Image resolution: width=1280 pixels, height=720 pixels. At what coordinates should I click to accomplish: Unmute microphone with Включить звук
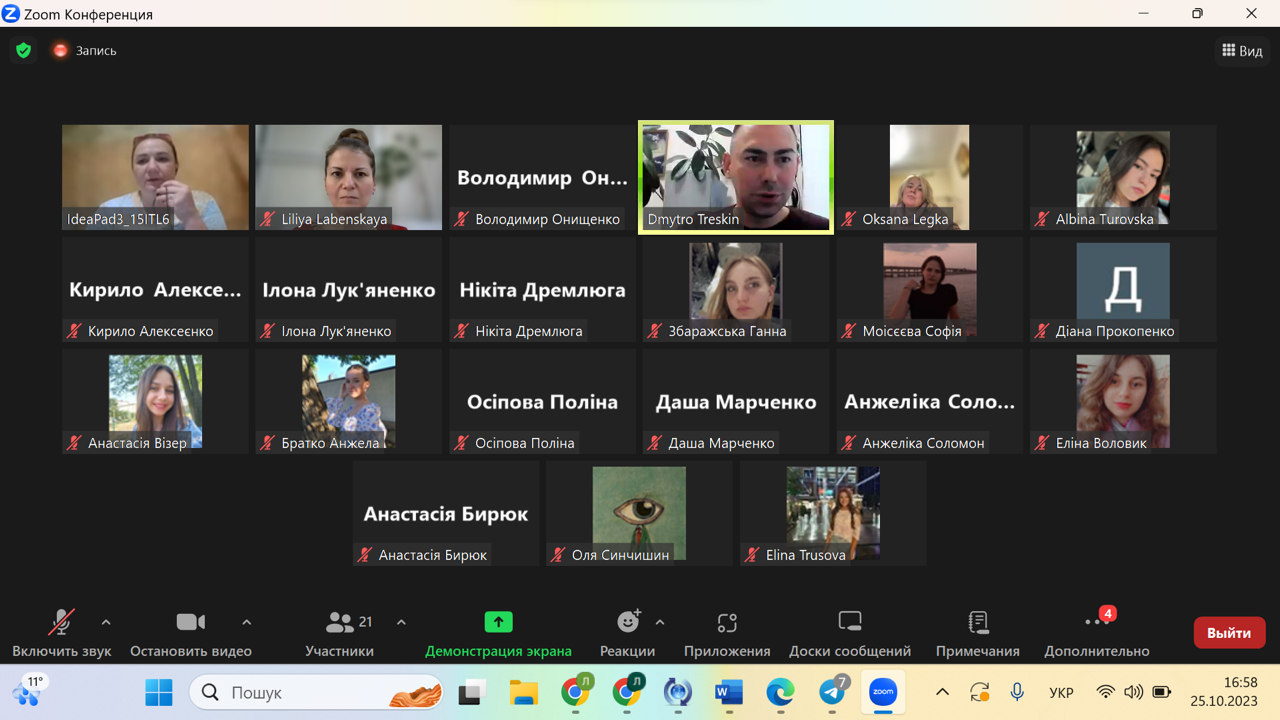[x=61, y=634]
